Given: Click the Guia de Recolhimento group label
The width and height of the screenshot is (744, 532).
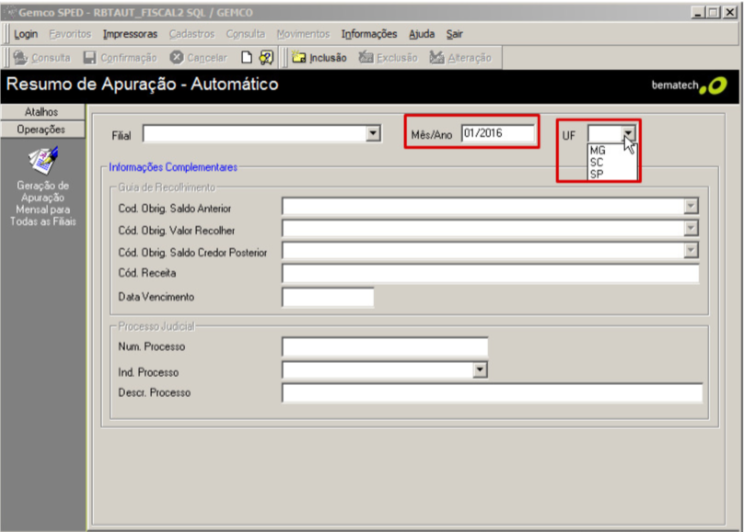Looking at the screenshot, I should click(167, 187).
